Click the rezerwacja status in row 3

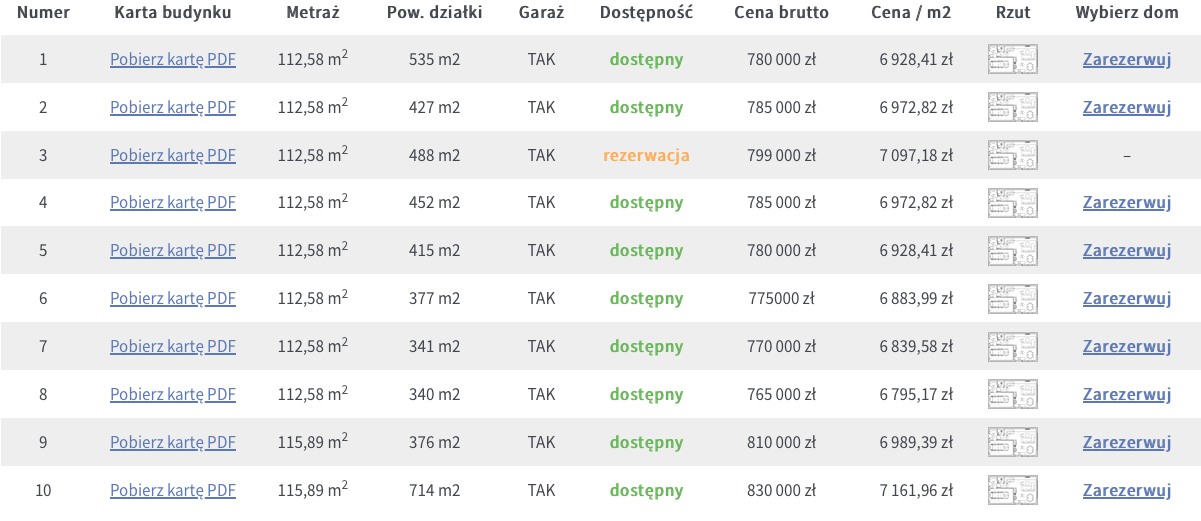pyautogui.click(x=646, y=156)
